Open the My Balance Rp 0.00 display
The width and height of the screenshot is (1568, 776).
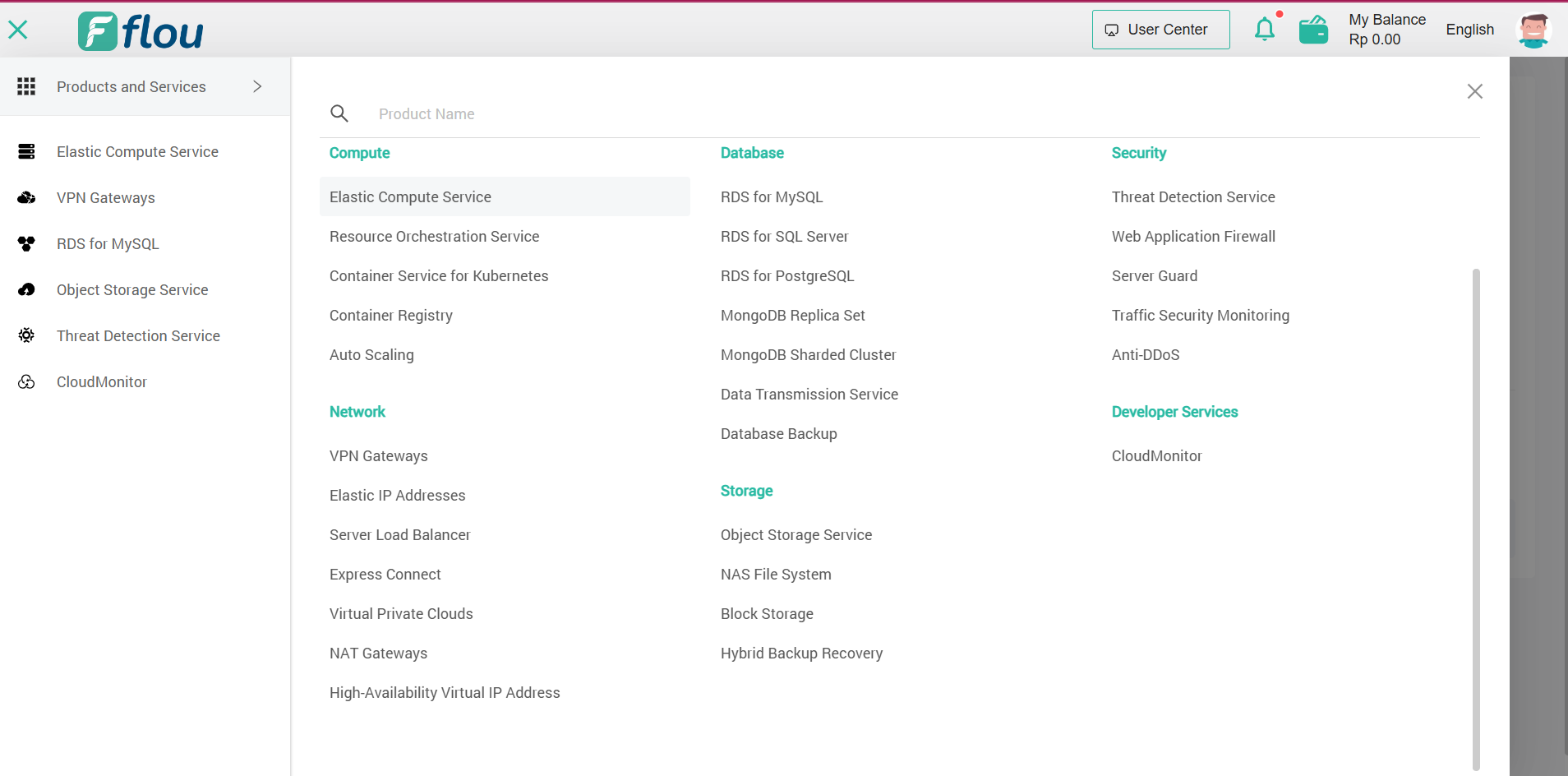pyautogui.click(x=1386, y=30)
